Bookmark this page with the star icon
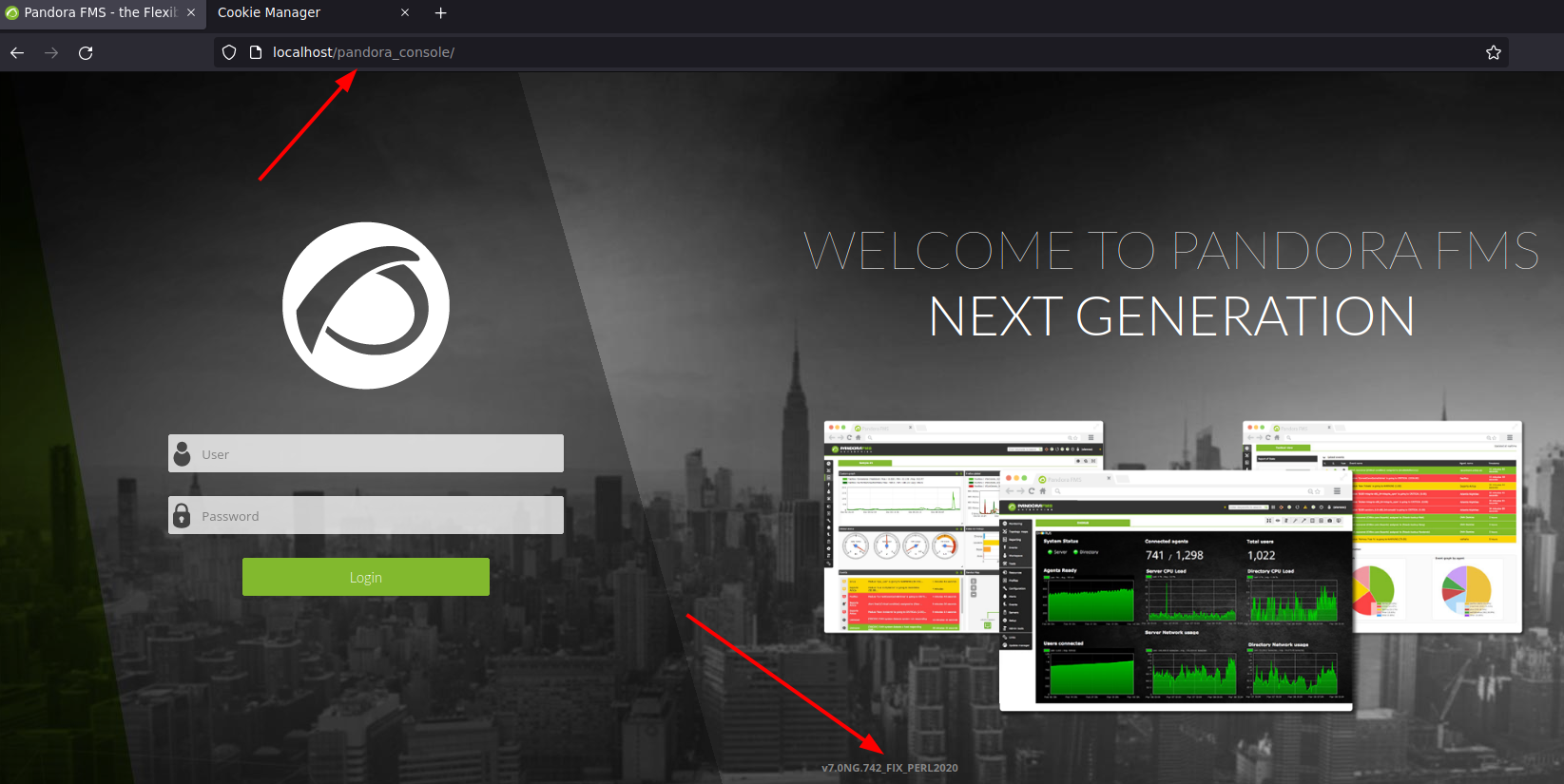Image resolution: width=1564 pixels, height=784 pixels. click(x=1494, y=52)
